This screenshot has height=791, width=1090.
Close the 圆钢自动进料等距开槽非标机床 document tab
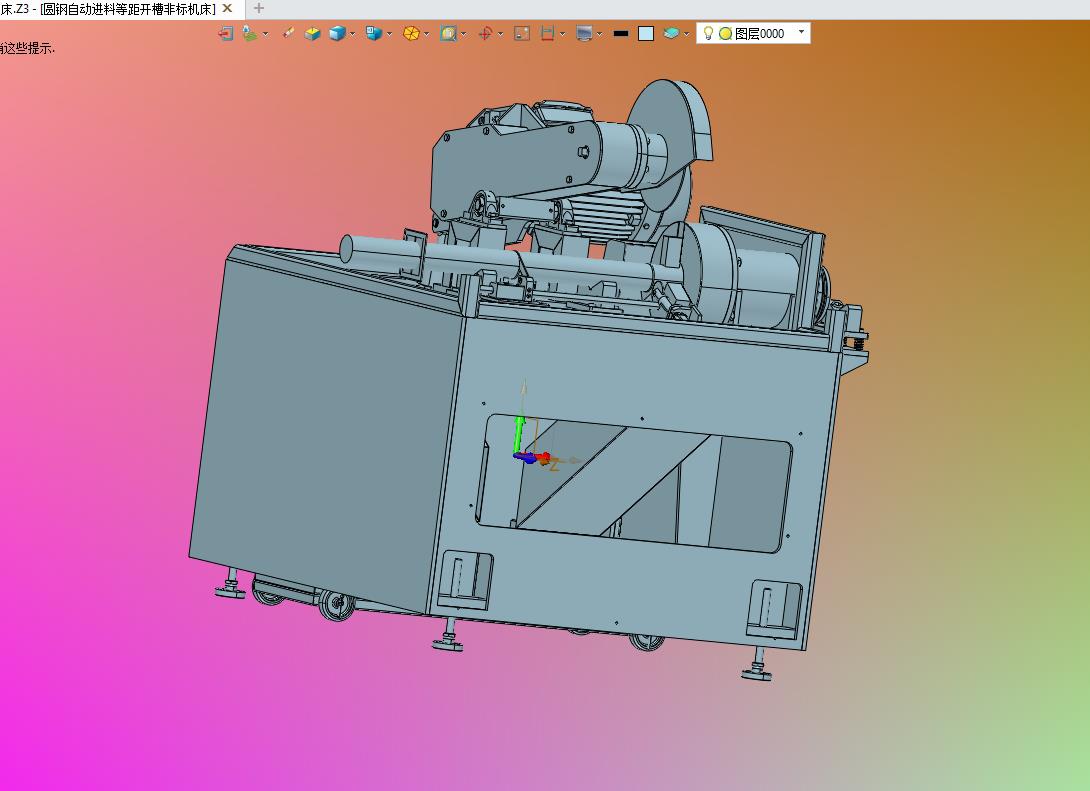click(x=227, y=8)
